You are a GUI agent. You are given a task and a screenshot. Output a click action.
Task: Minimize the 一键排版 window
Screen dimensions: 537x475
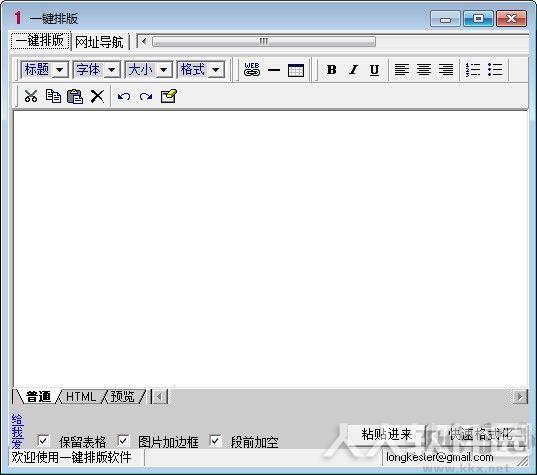445,18
